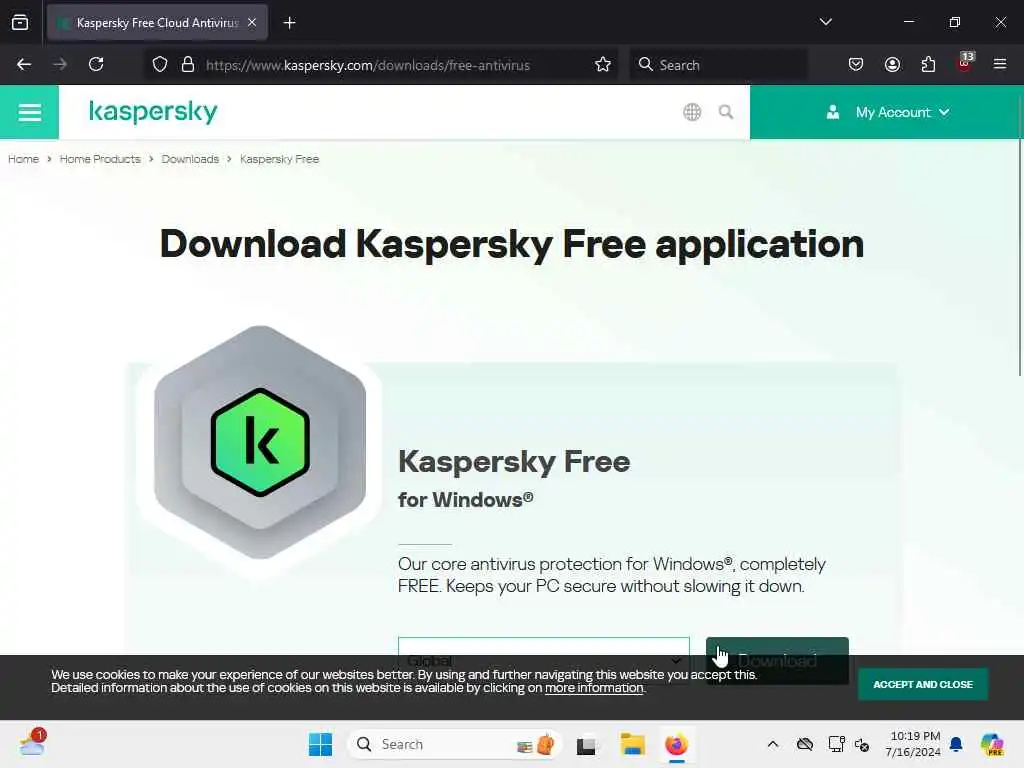
Task: Go to Home Products breadcrumb
Action: point(100,159)
